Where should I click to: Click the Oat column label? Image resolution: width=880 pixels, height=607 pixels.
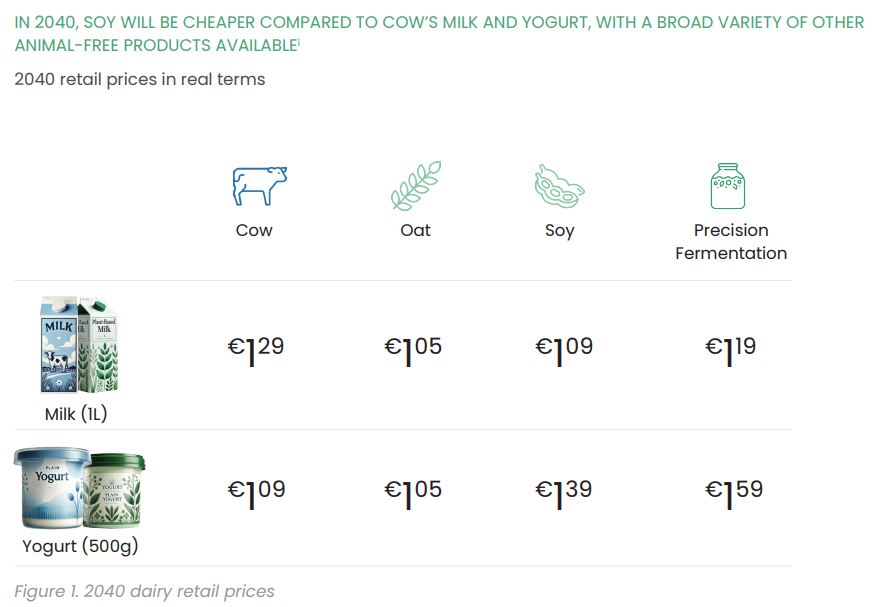(415, 230)
